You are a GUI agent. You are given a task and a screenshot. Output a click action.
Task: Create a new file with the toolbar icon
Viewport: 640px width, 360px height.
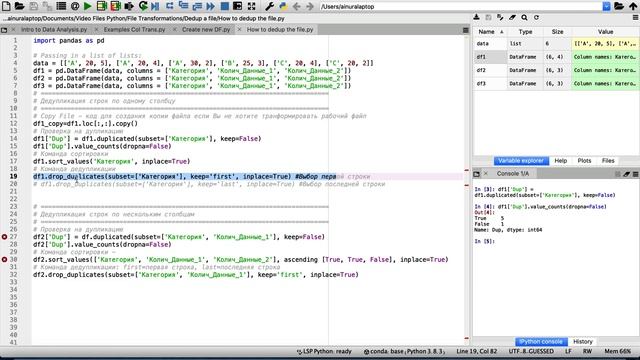pos(7,6)
